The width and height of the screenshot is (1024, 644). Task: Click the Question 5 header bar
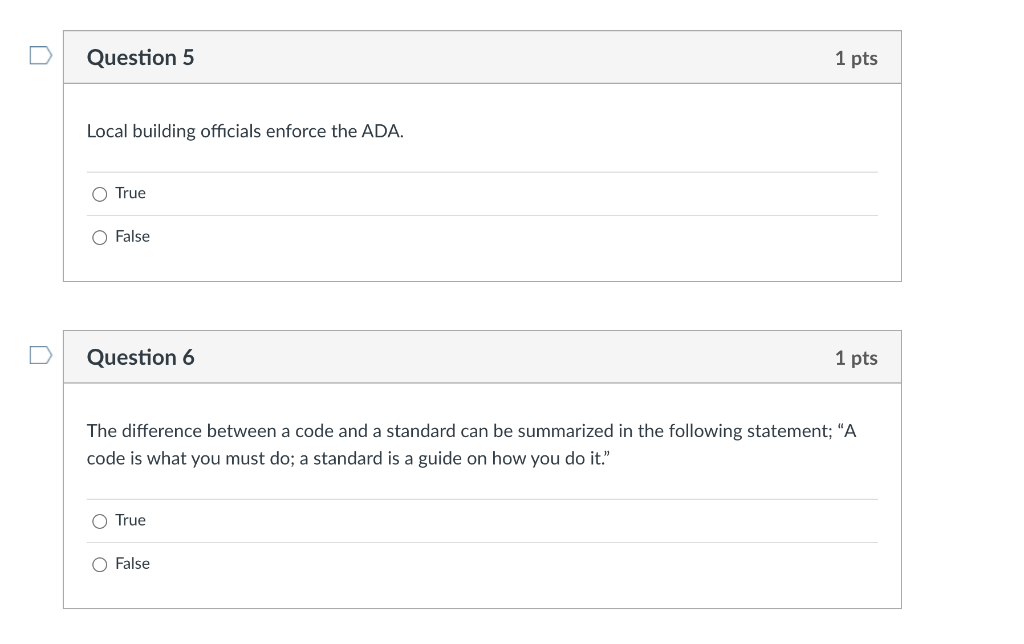click(482, 57)
